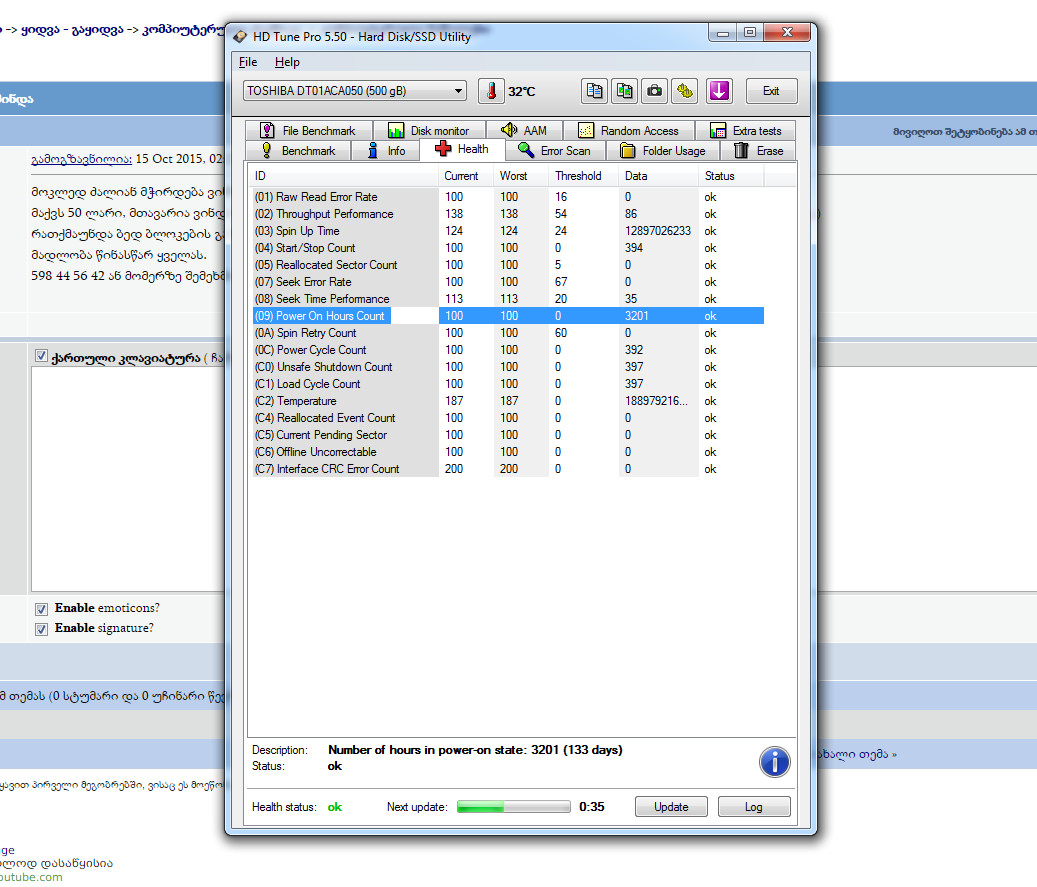Click the Info tab icon
1037x887 pixels.
pos(373,150)
